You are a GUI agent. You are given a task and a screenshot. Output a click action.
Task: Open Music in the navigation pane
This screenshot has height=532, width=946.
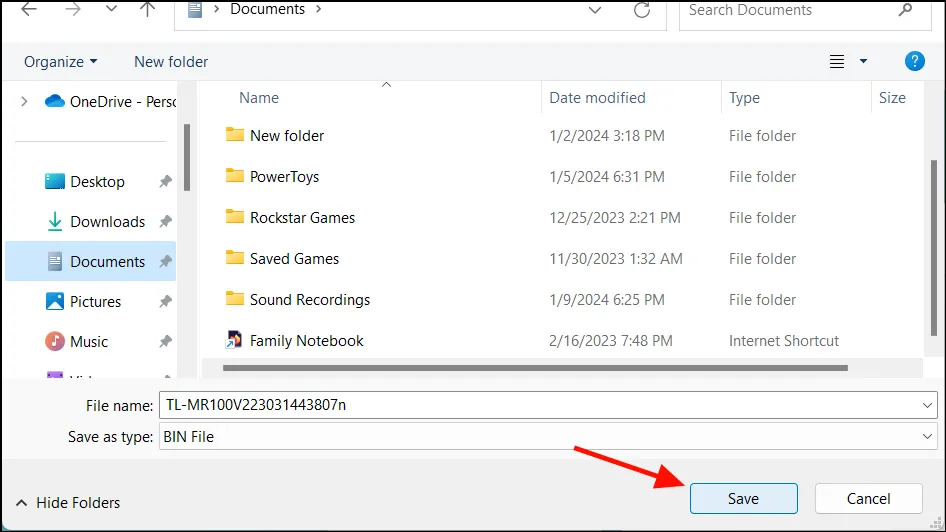coord(77,341)
